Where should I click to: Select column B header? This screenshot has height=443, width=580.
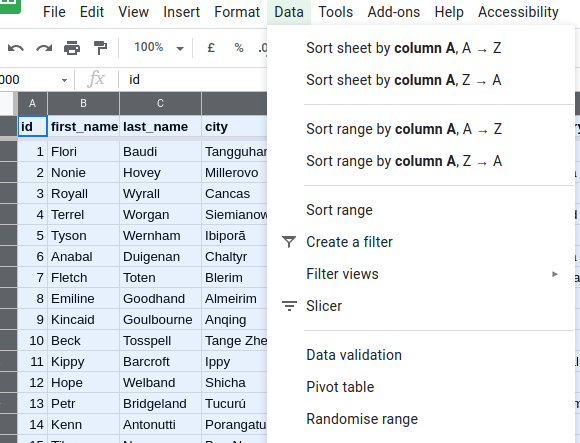(x=84, y=104)
